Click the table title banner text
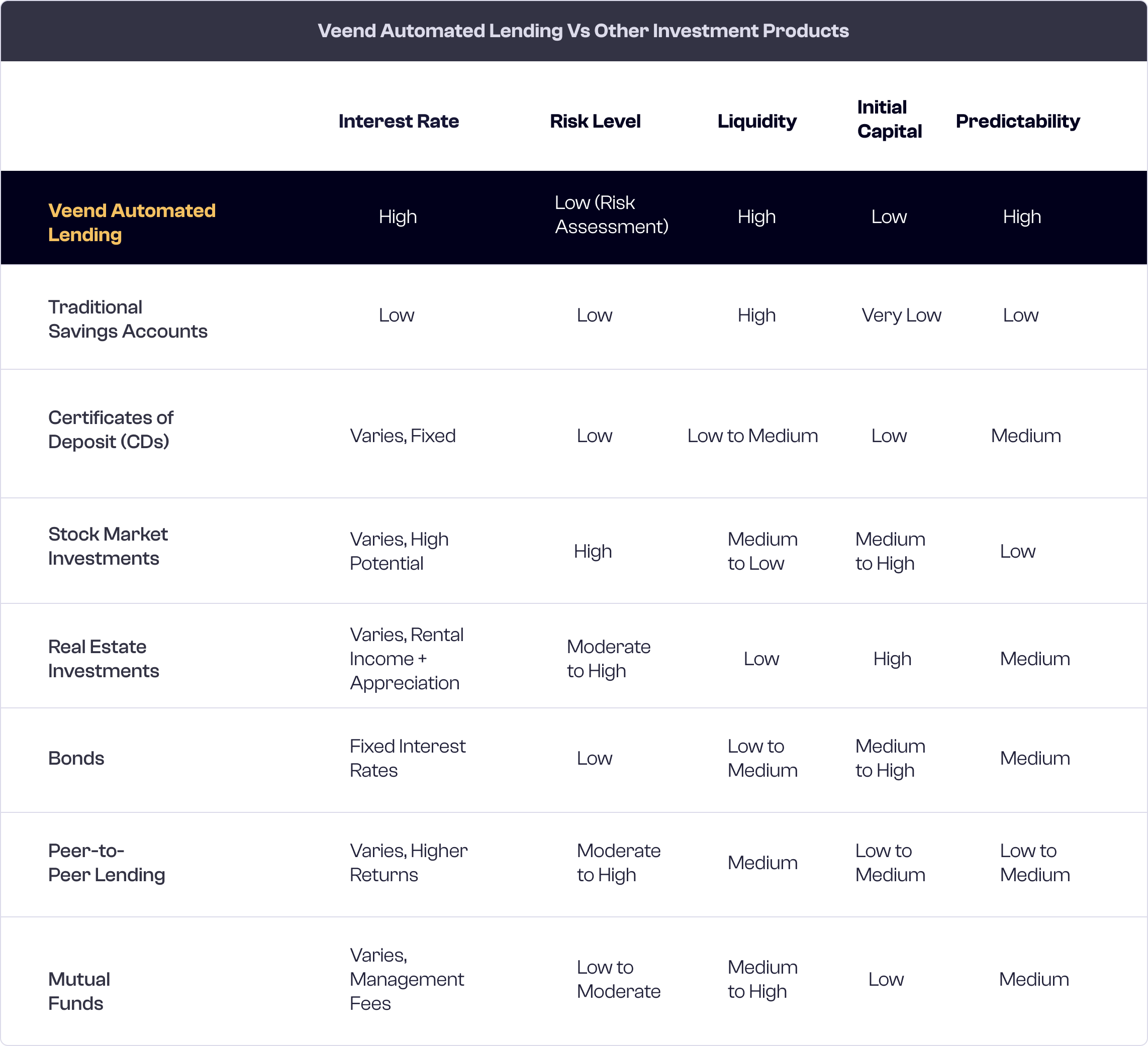Screen dimensions: 1148x1046 coord(583,31)
